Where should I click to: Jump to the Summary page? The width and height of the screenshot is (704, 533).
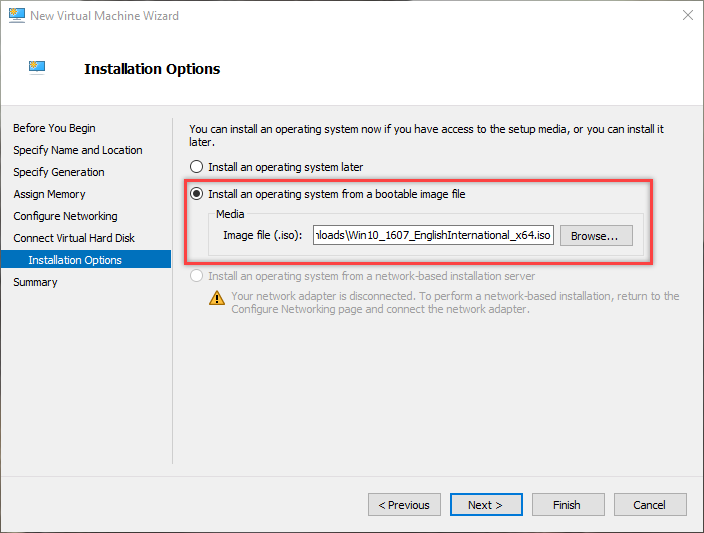[35, 282]
